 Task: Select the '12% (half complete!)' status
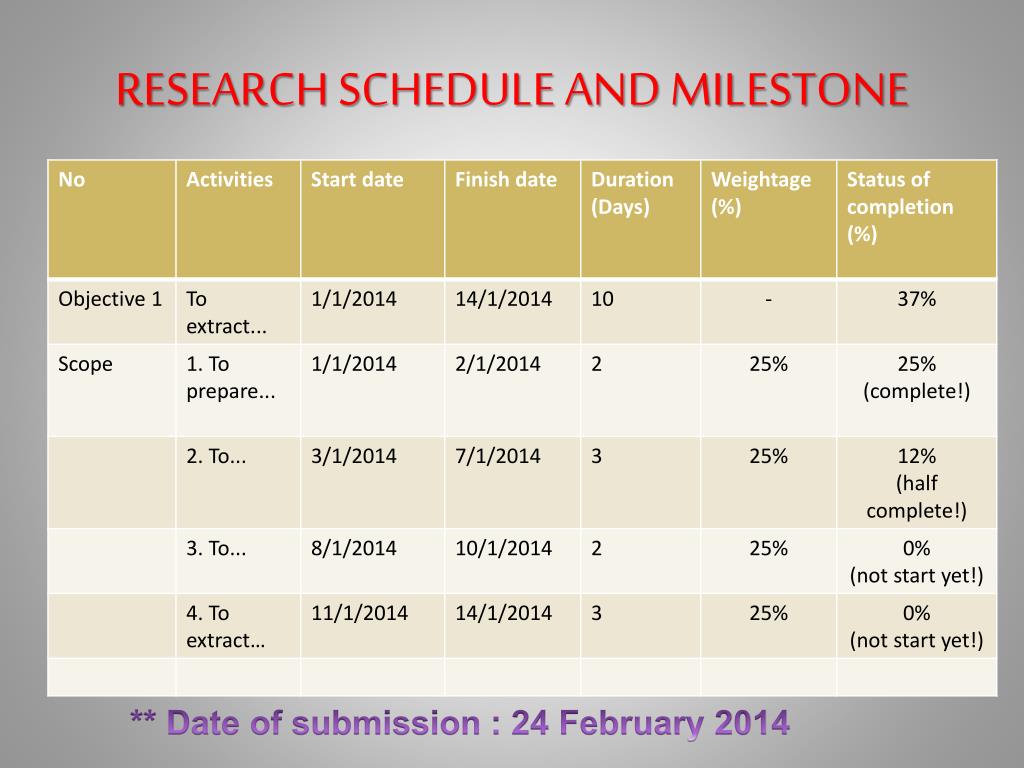pos(916,483)
